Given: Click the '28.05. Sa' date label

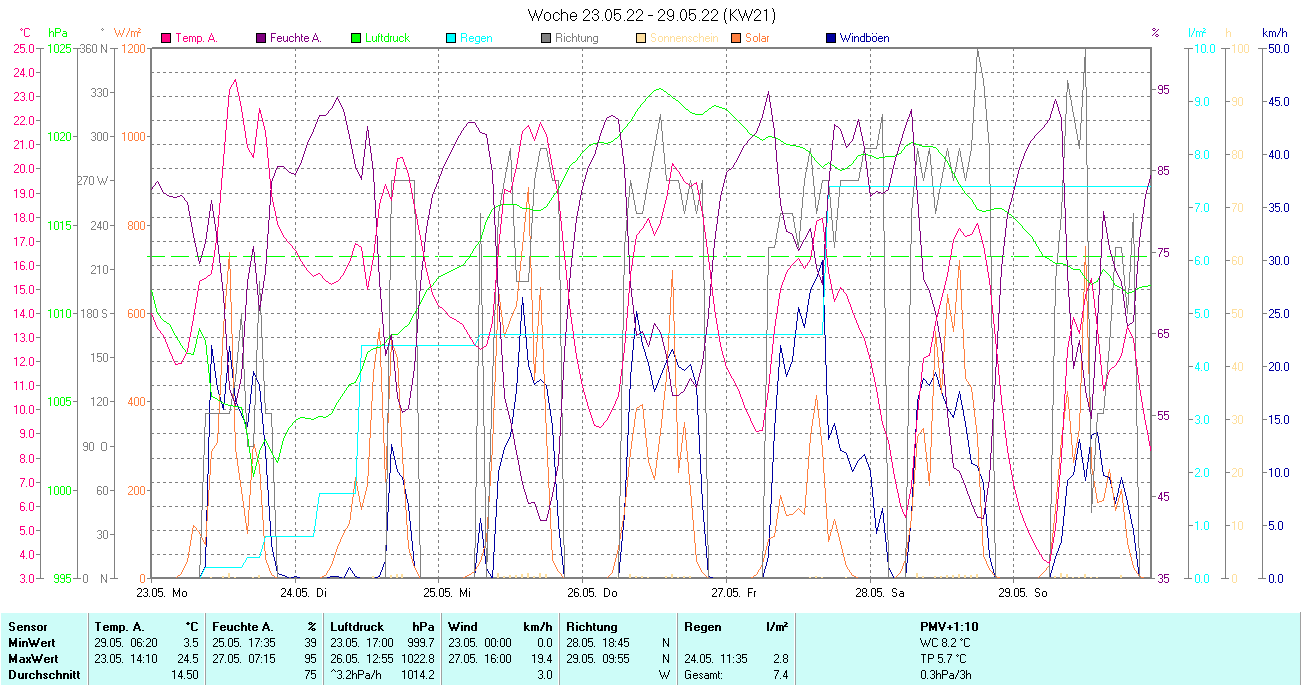Looking at the screenshot, I should [x=879, y=592].
